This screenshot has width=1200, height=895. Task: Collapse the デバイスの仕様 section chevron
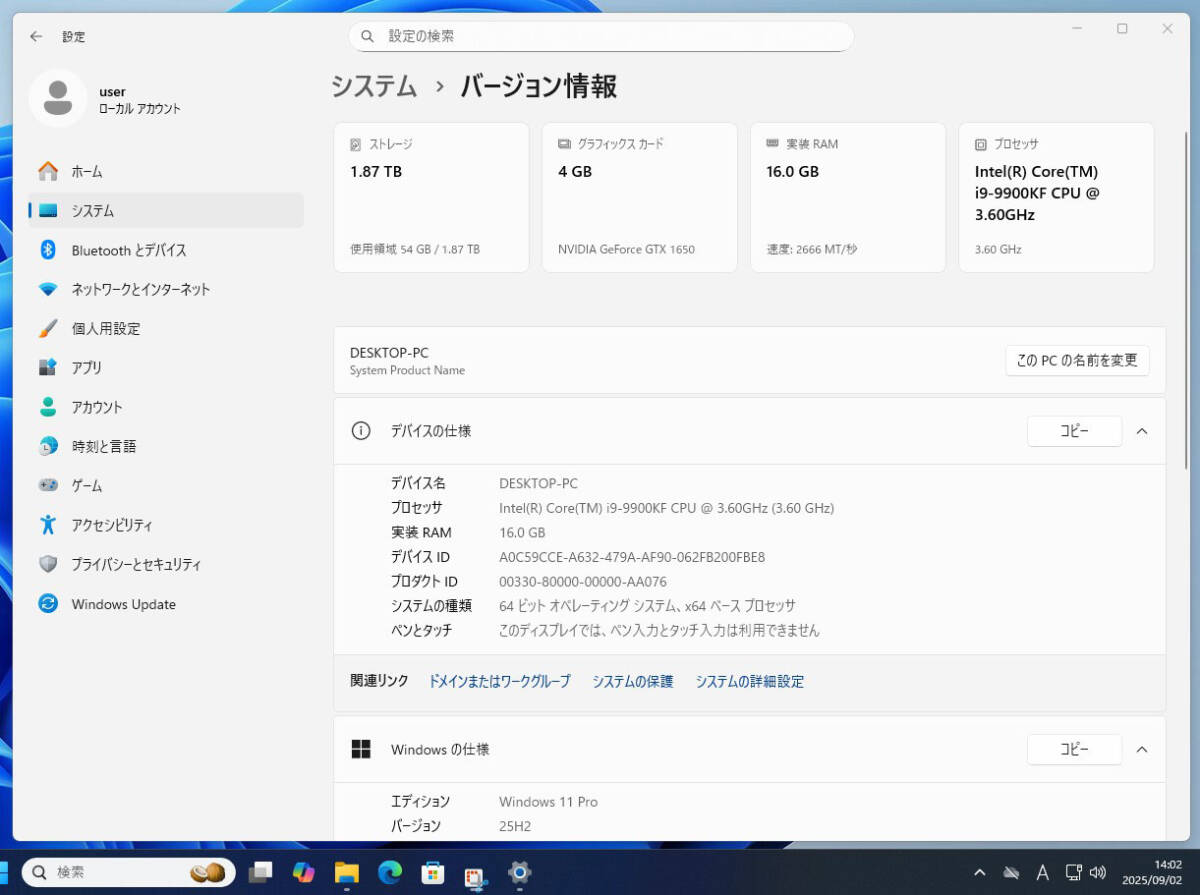pyautogui.click(x=1142, y=431)
